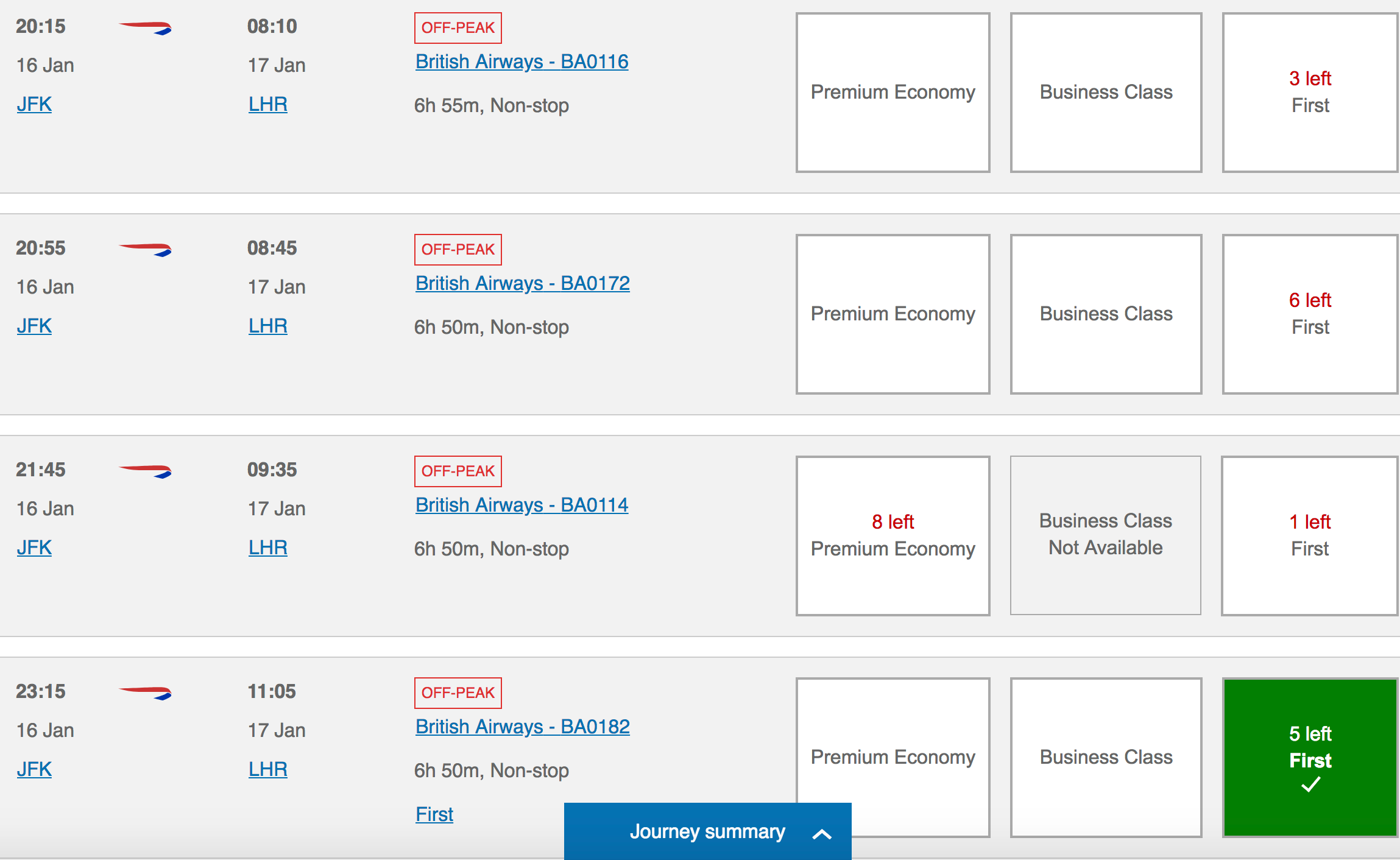The width and height of the screenshot is (1400, 860).
Task: Open British Airways BA0116 flight details
Action: click(521, 62)
